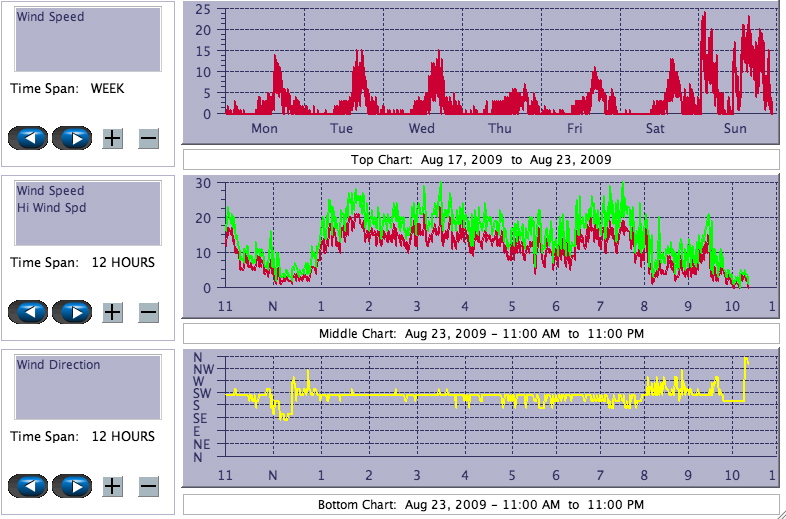This screenshot has width=786, height=519.
Task: Select Wind Speed in the middle chart list
Action: 51,191
